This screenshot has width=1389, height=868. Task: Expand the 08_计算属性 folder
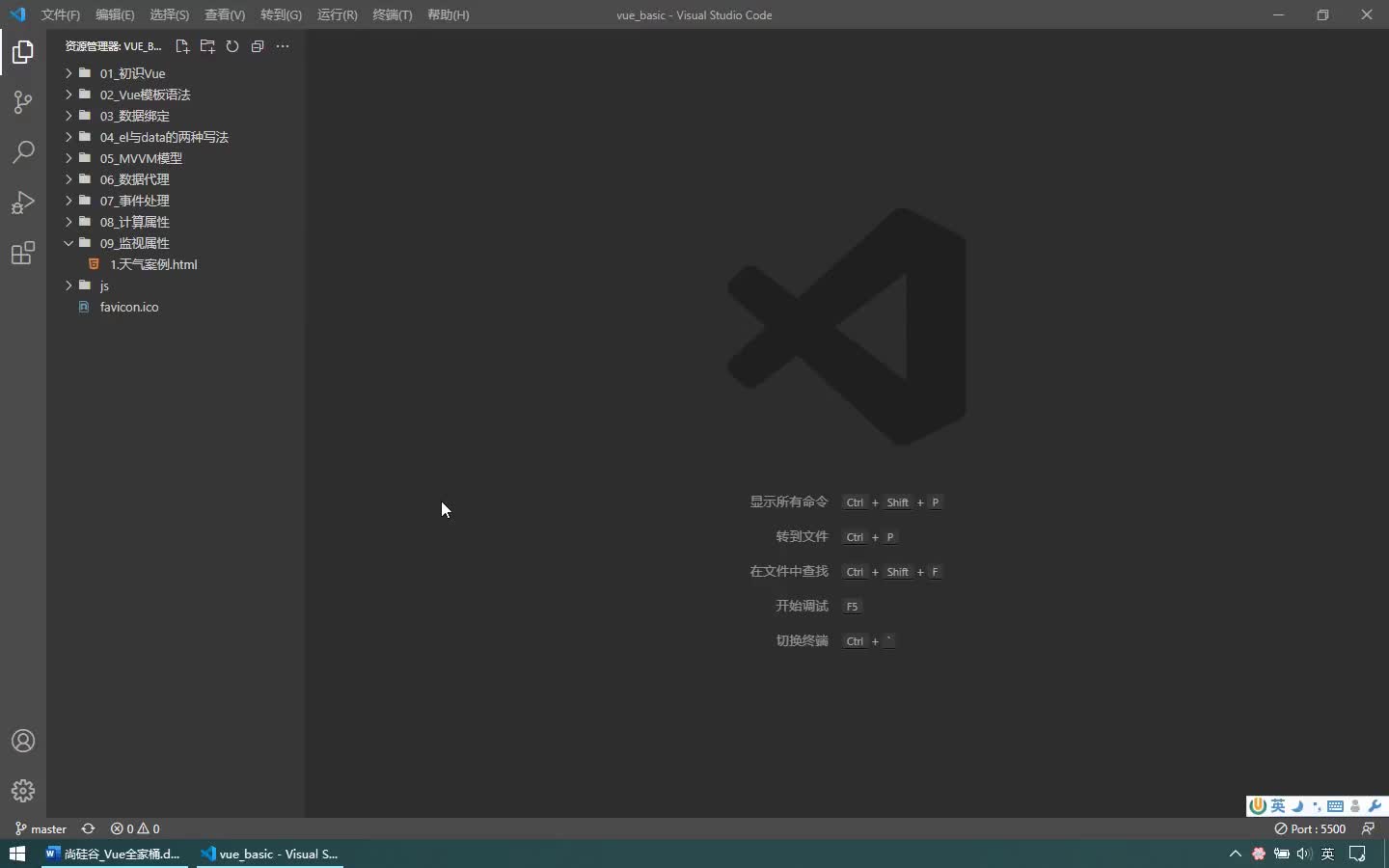pyautogui.click(x=177, y=222)
